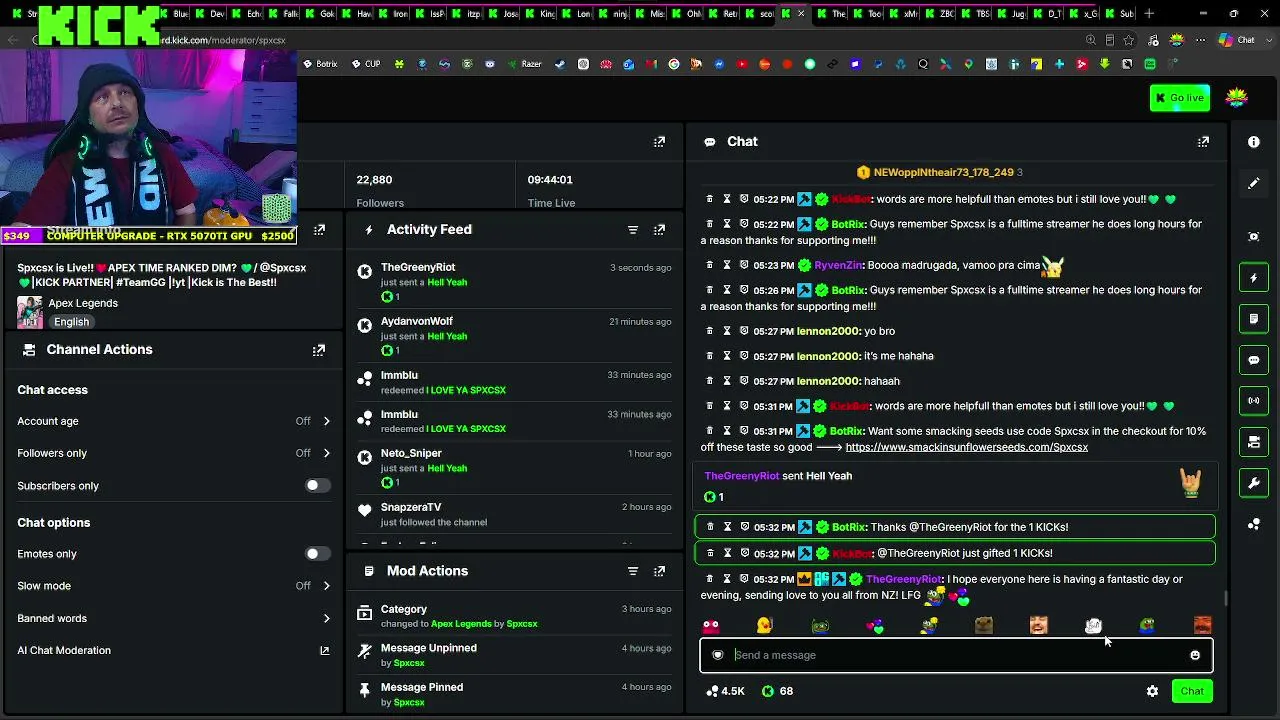1280x720 pixels.
Task: Select the bearded face quick emote
Action: pyautogui.click(x=1039, y=626)
